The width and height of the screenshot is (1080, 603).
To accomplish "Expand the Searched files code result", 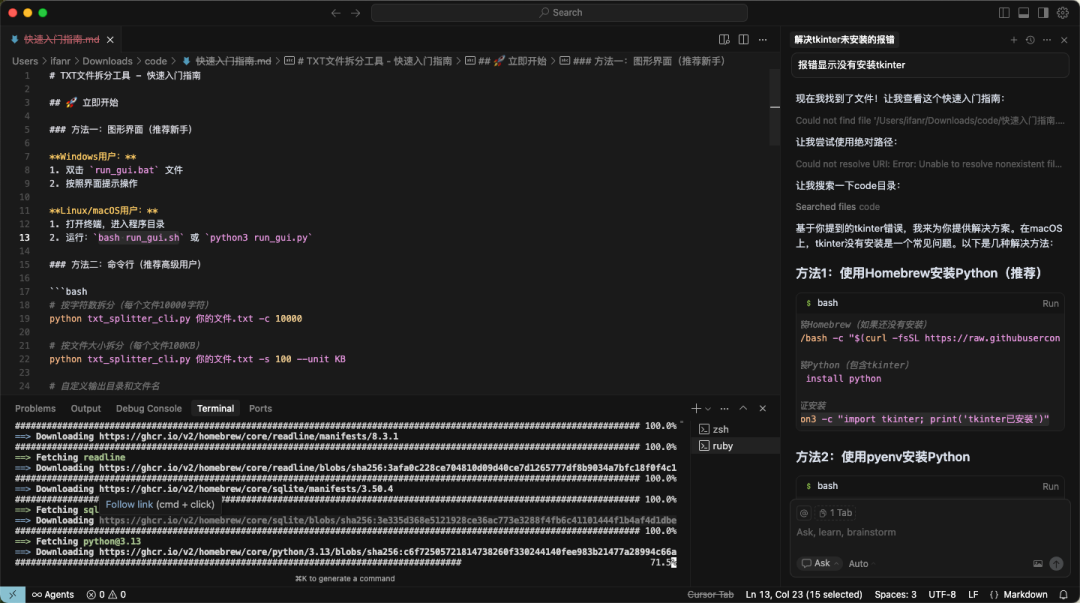I will pos(838,207).
